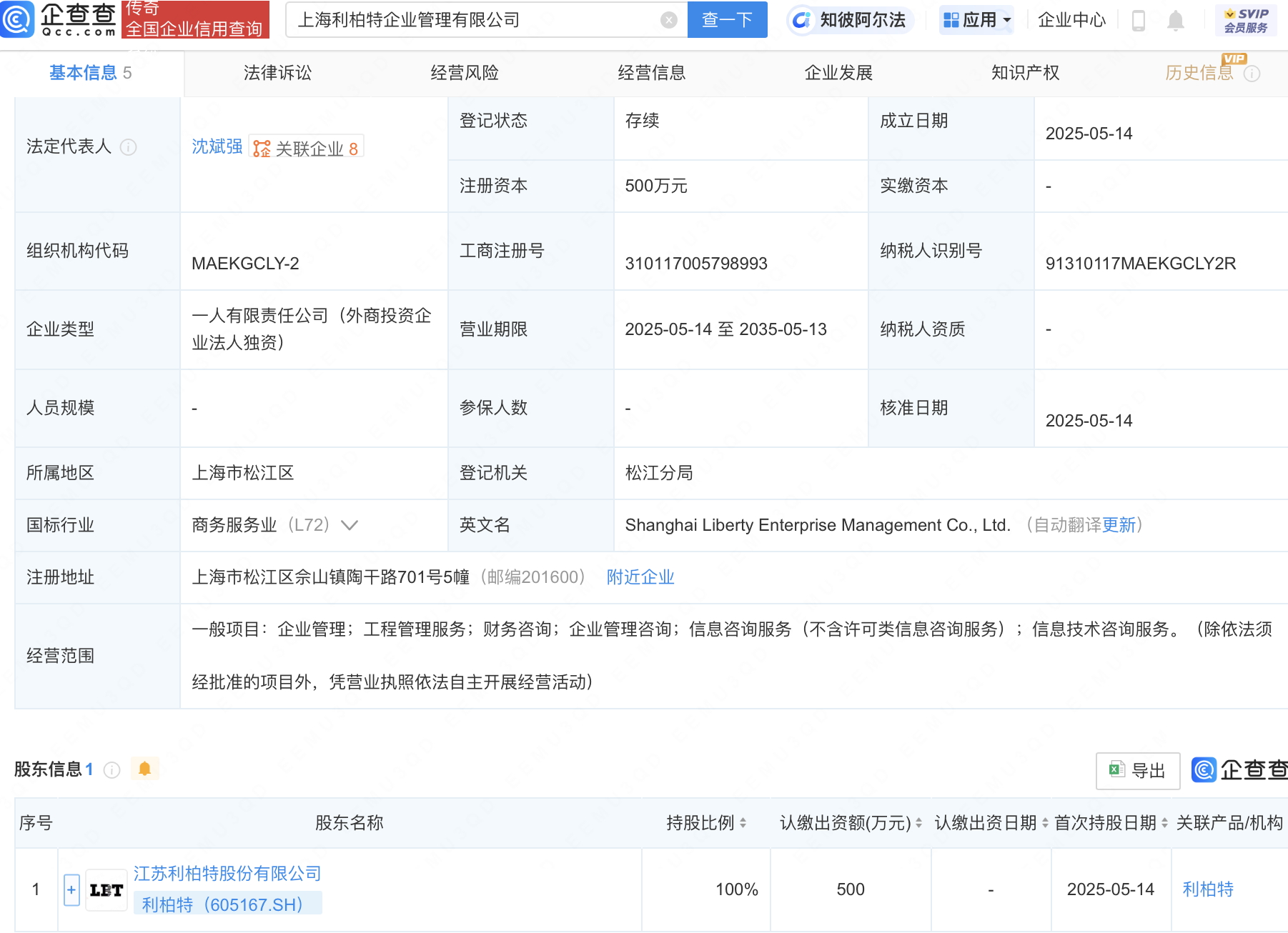Sort by 认缴出资日期 column

click(1045, 823)
